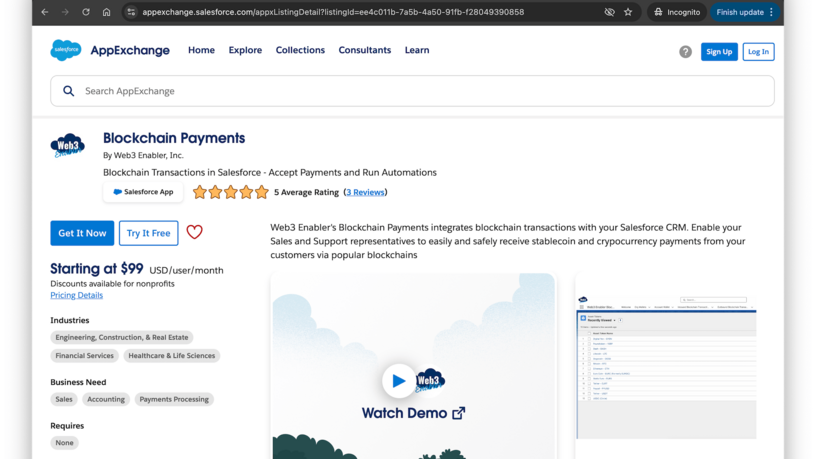Open the Home menu item

click(201, 50)
